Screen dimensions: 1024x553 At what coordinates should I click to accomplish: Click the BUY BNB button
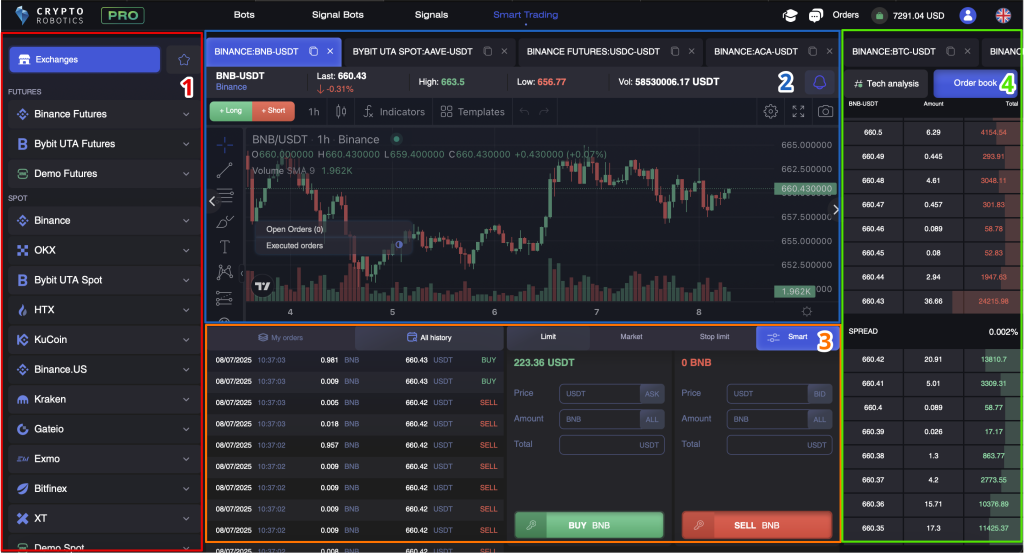point(589,525)
